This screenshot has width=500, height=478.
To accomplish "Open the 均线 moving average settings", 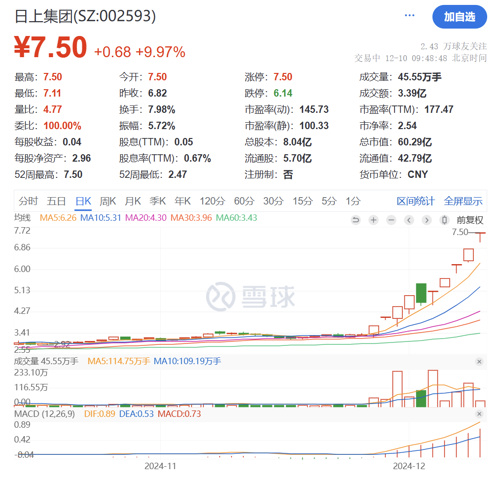I will [22, 218].
